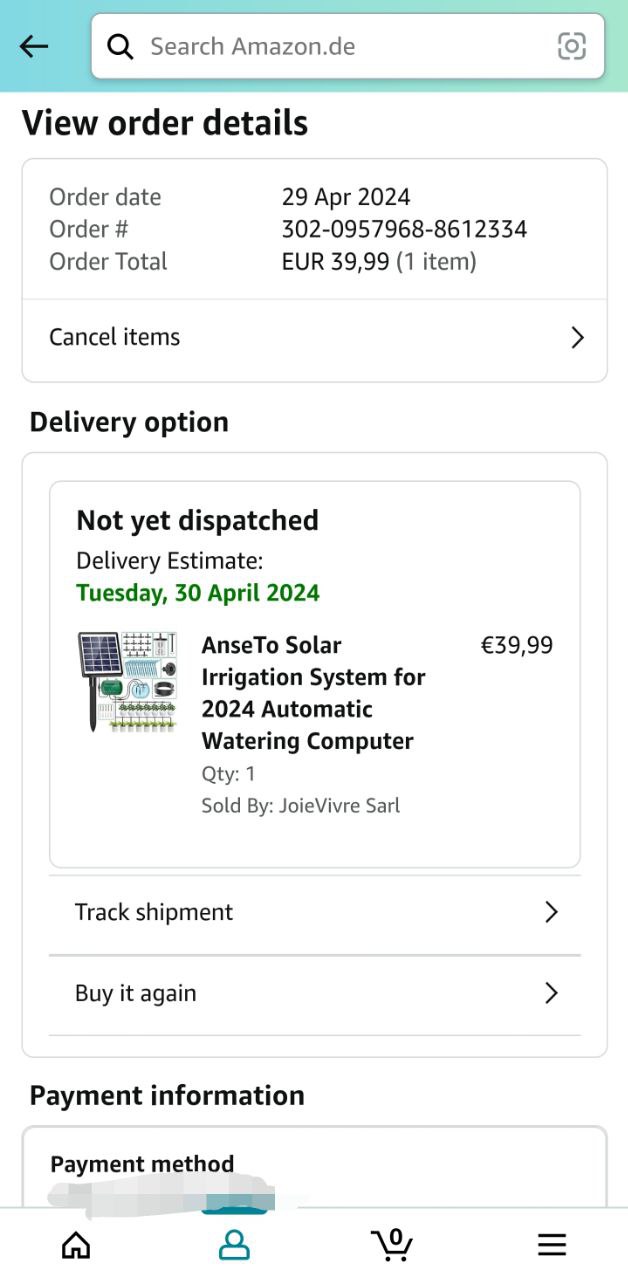Click the Tuesday, 30 April 2024 estimate
Screen dimensions: 628x1280
[x=198, y=593]
